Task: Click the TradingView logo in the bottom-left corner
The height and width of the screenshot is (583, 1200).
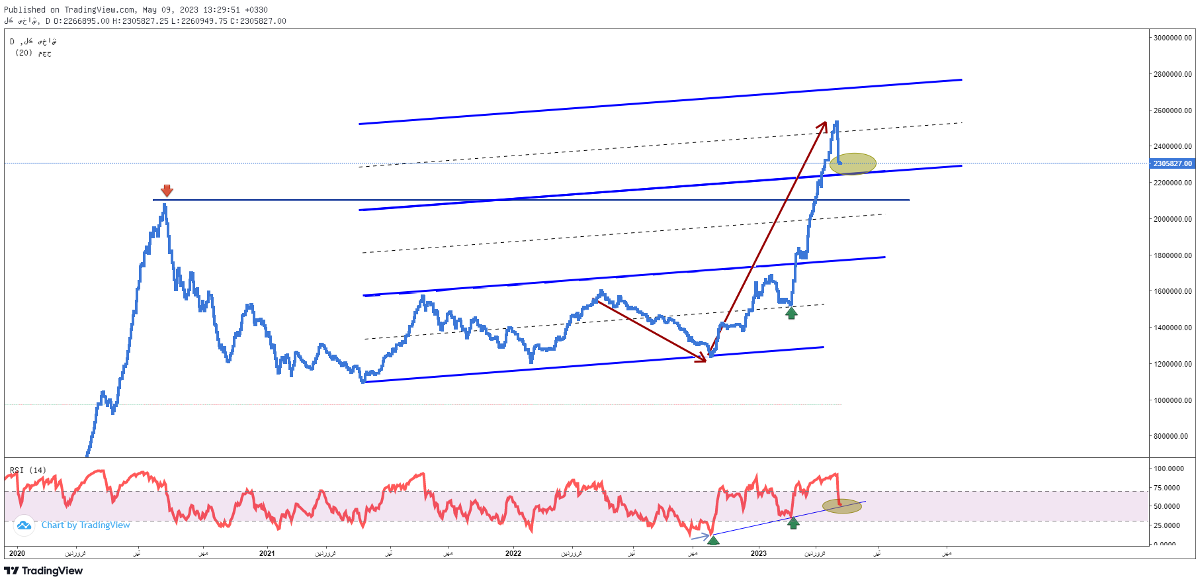Action: coord(44,571)
